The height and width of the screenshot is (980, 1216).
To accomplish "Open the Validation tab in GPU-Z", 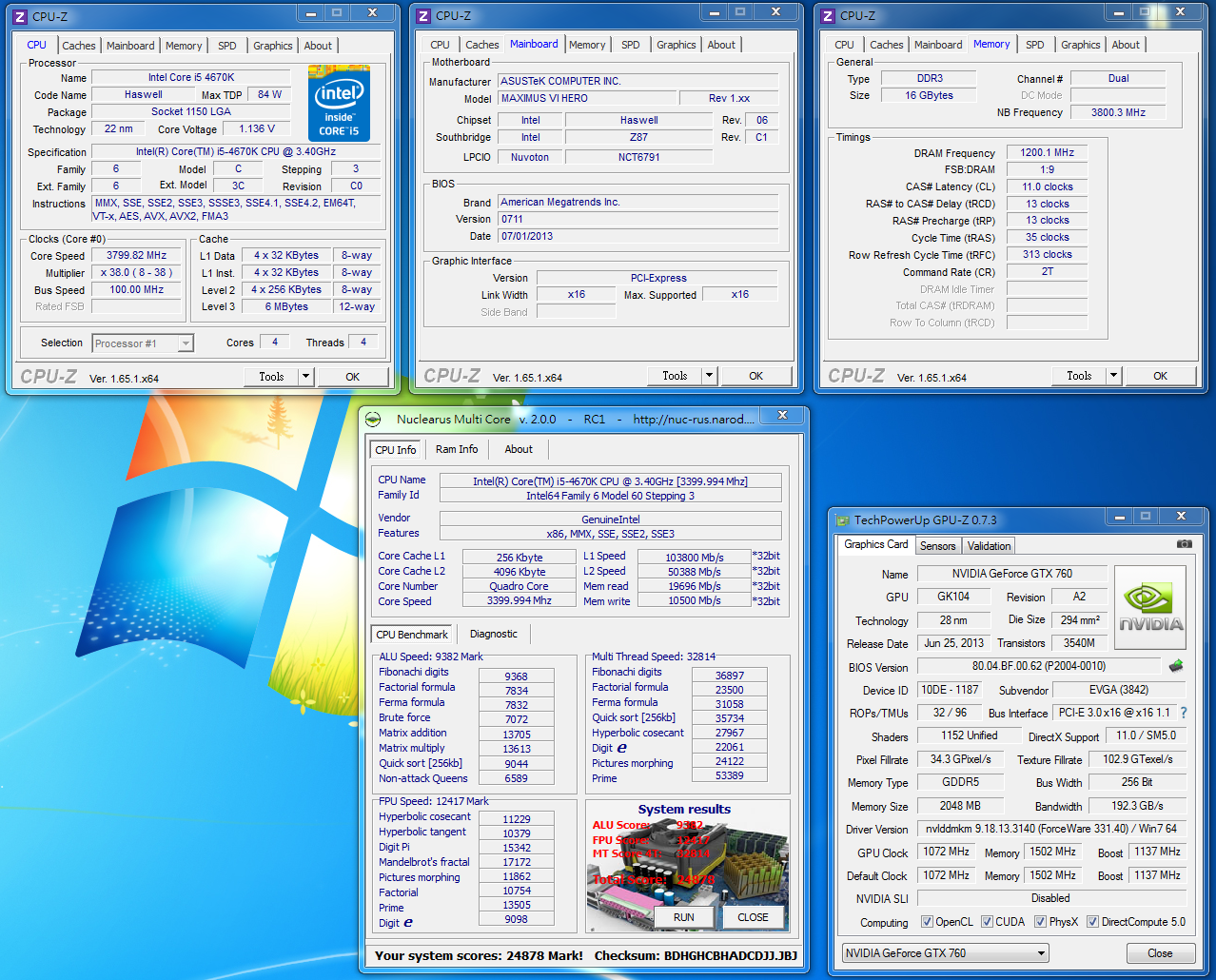I will click(x=990, y=546).
